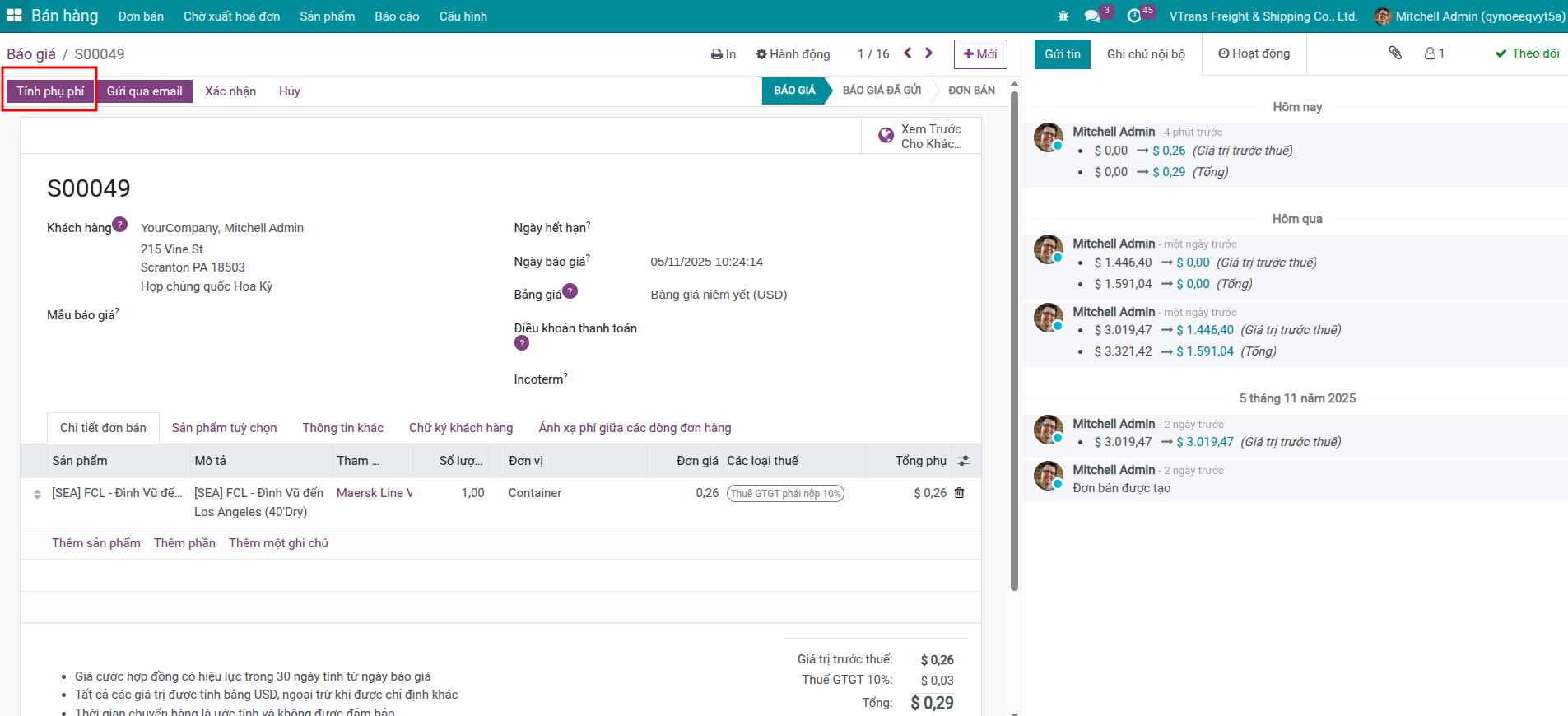Viewport: 1568px width, 716px height.
Task: Open the followers person icon
Action: 1434,53
